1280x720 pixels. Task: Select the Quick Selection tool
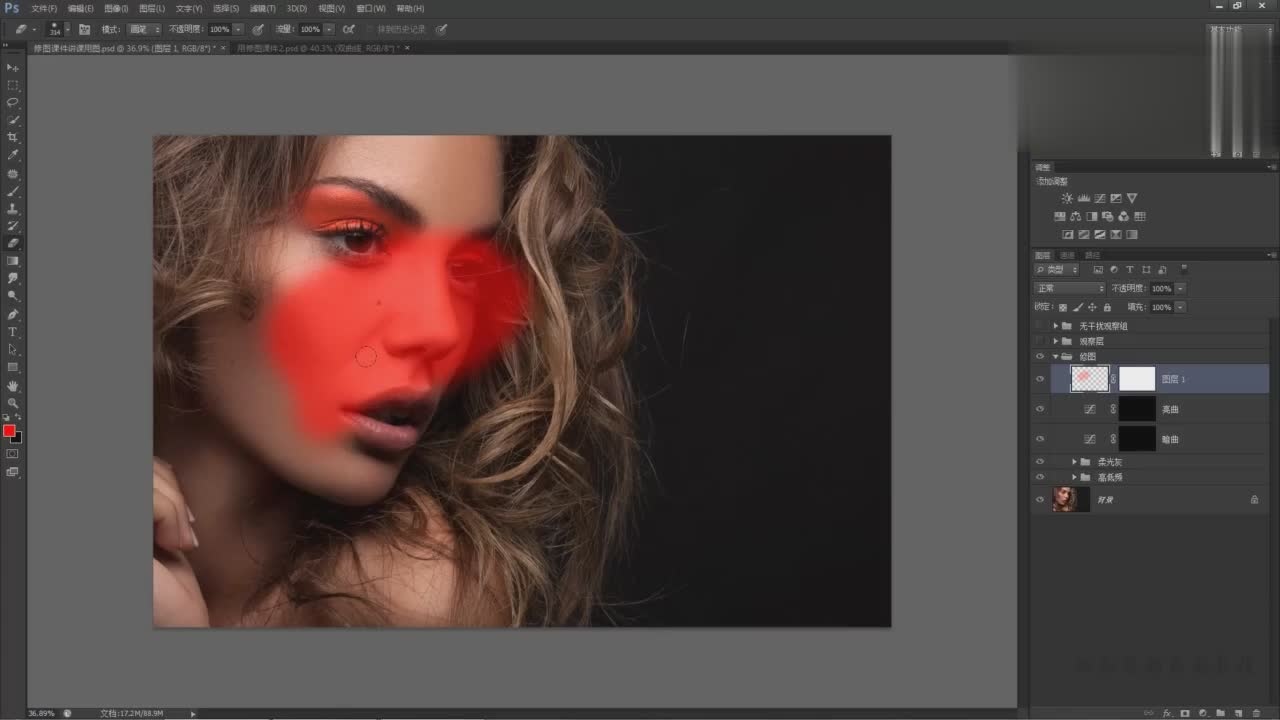(13, 120)
